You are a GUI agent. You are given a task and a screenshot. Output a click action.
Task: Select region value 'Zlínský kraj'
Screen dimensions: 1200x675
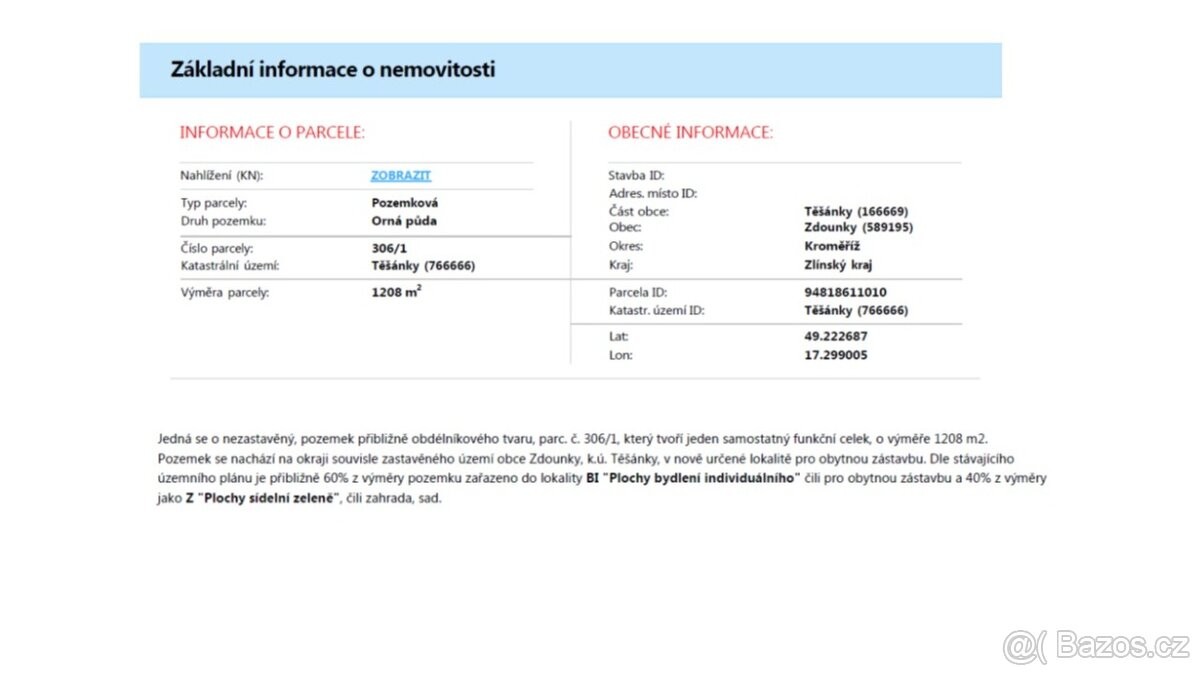[x=838, y=265]
